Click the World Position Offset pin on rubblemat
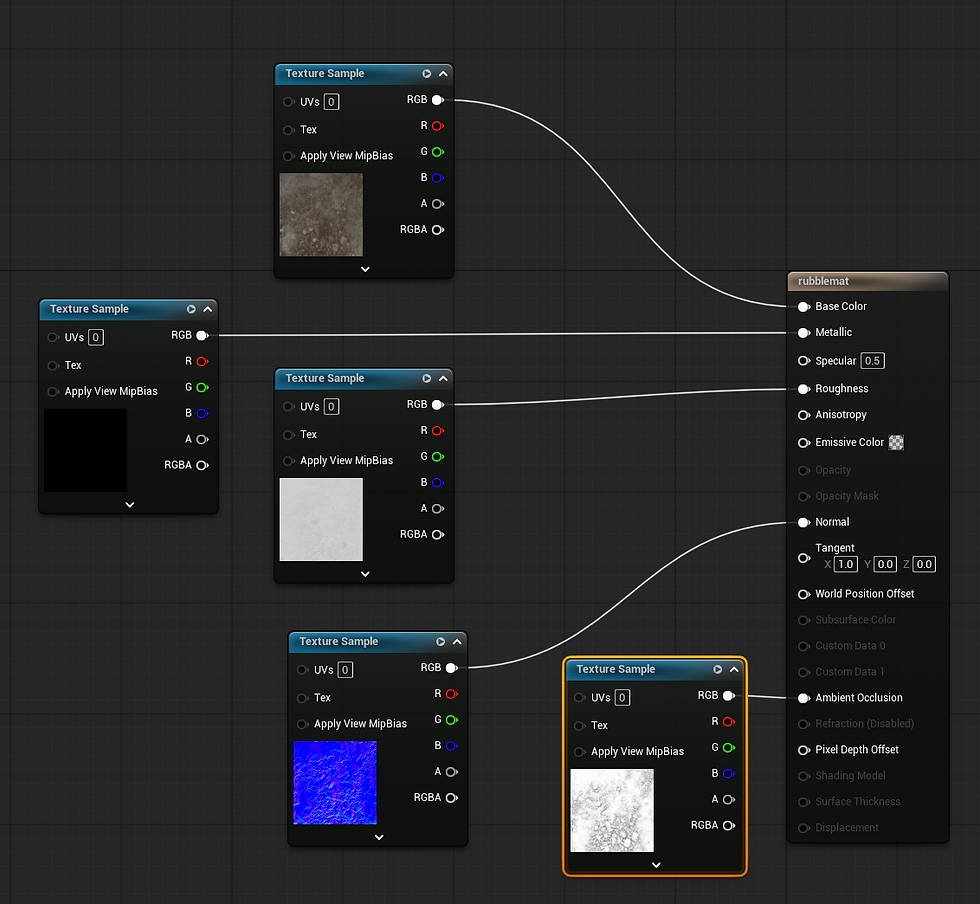Screen dimensions: 980x904 (x=804, y=594)
